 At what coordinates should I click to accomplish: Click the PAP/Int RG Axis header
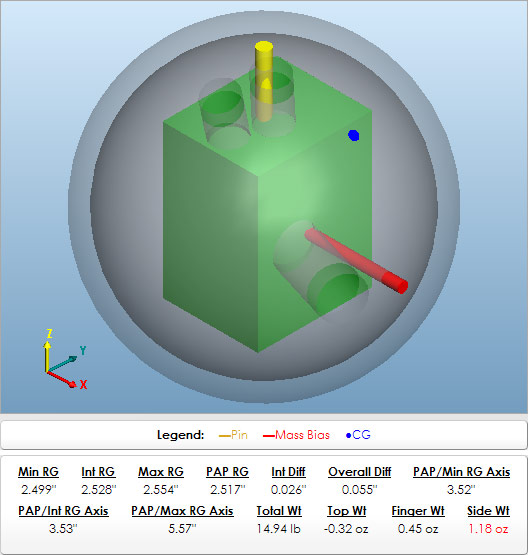click(63, 511)
